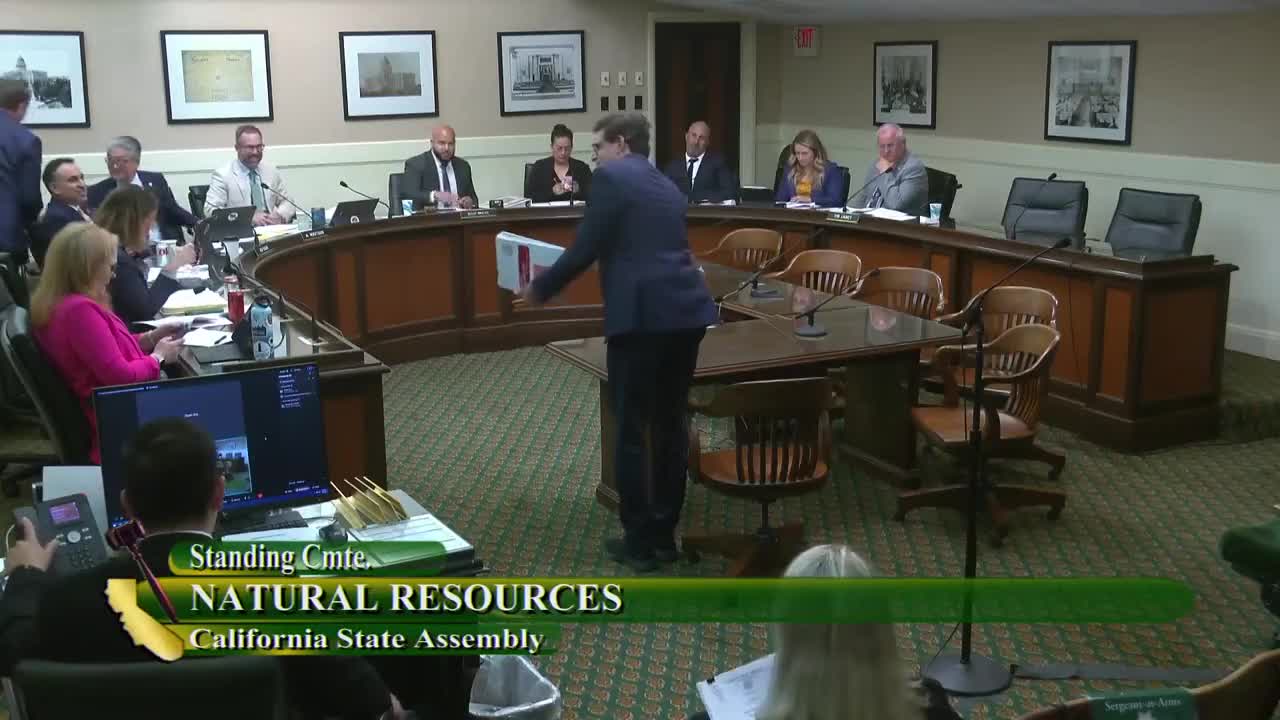Click the "Sergeant-at-Arms" placard

[x=1143, y=706]
